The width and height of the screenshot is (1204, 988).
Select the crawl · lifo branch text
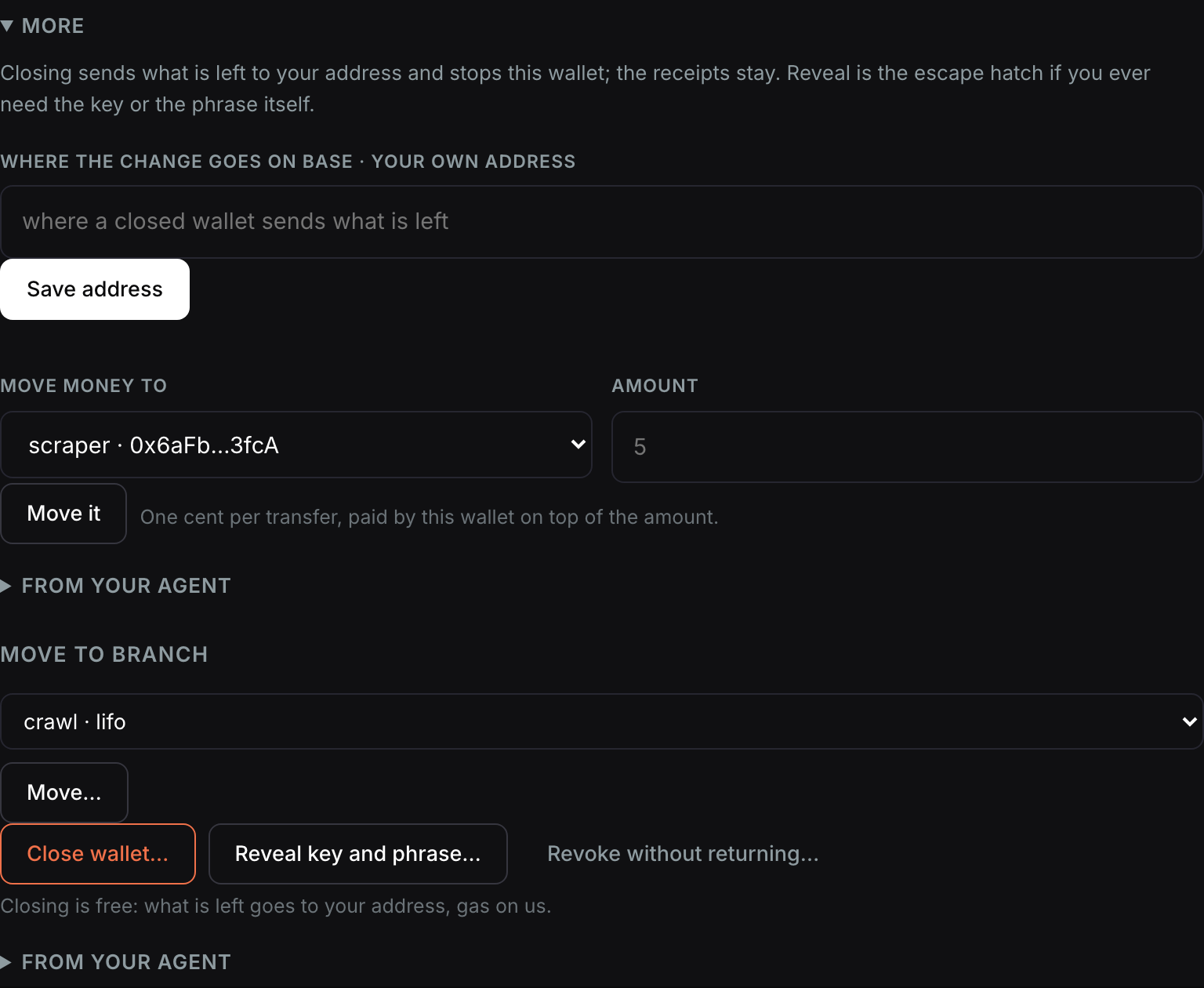pyautogui.click(x=74, y=721)
